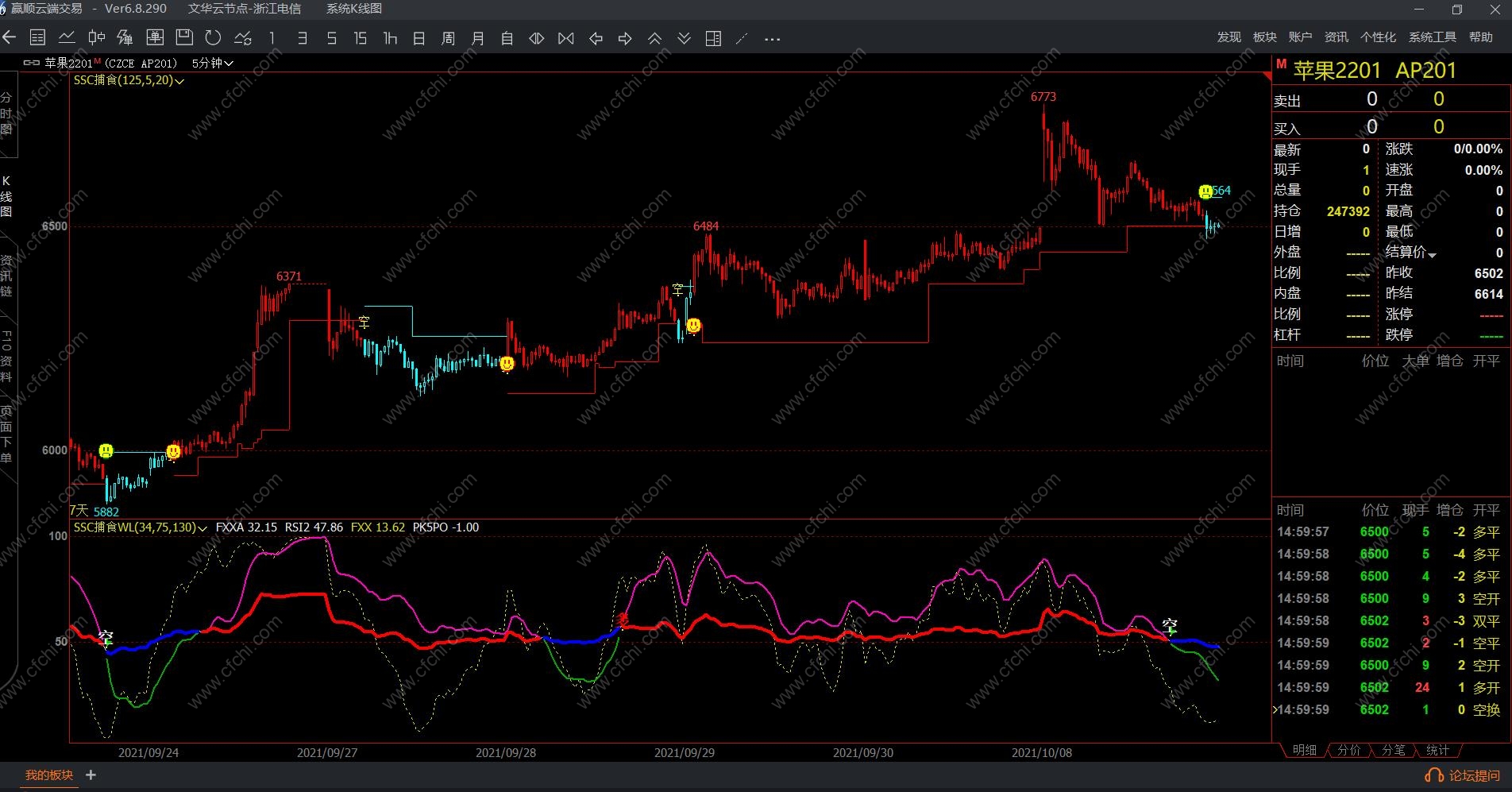The height and width of the screenshot is (792, 1512).
Task: Set chart period to 3 minutes
Action: coord(302,37)
